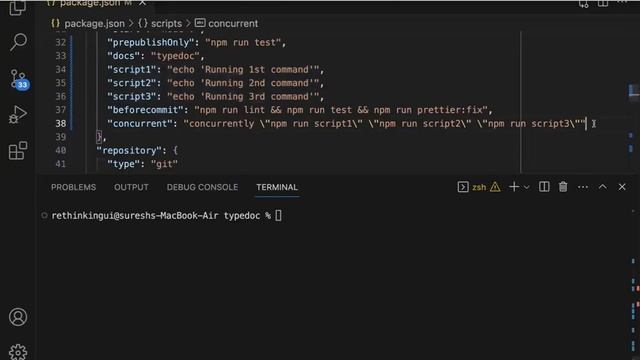Close the package.json editor tab
Screen dimensions: 640x360
coord(142,3)
